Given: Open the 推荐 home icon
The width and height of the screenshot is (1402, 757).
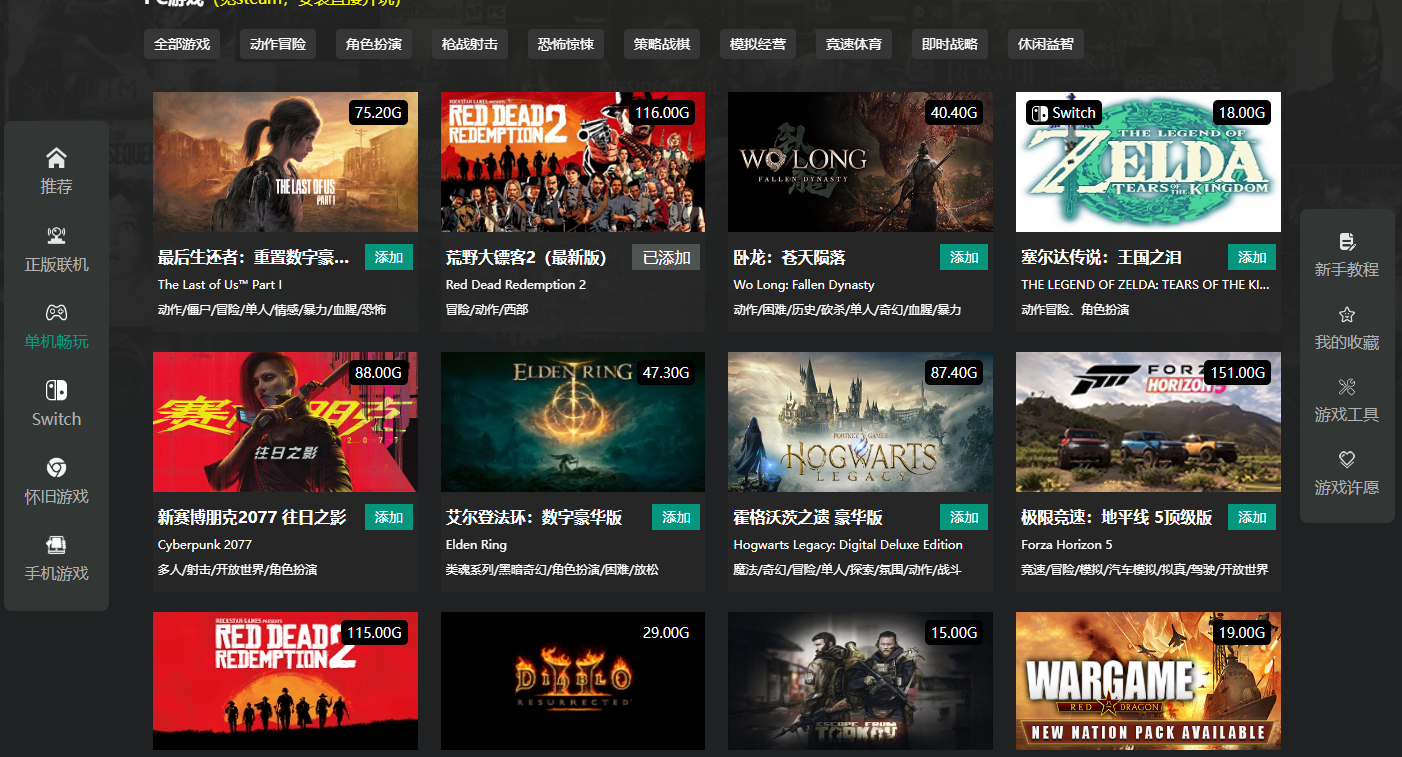Looking at the screenshot, I should (x=56, y=158).
